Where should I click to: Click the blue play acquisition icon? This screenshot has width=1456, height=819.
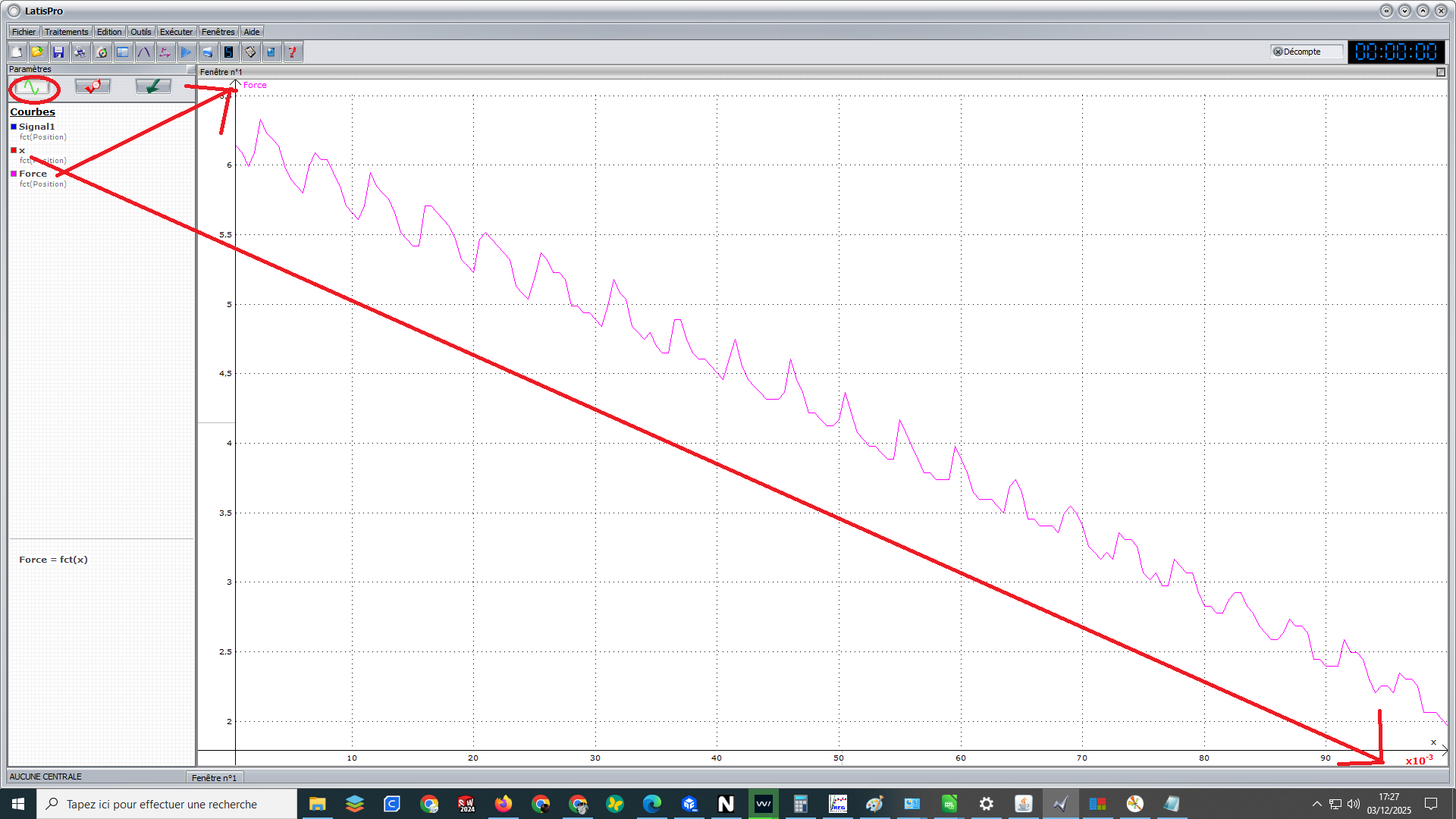[x=186, y=52]
